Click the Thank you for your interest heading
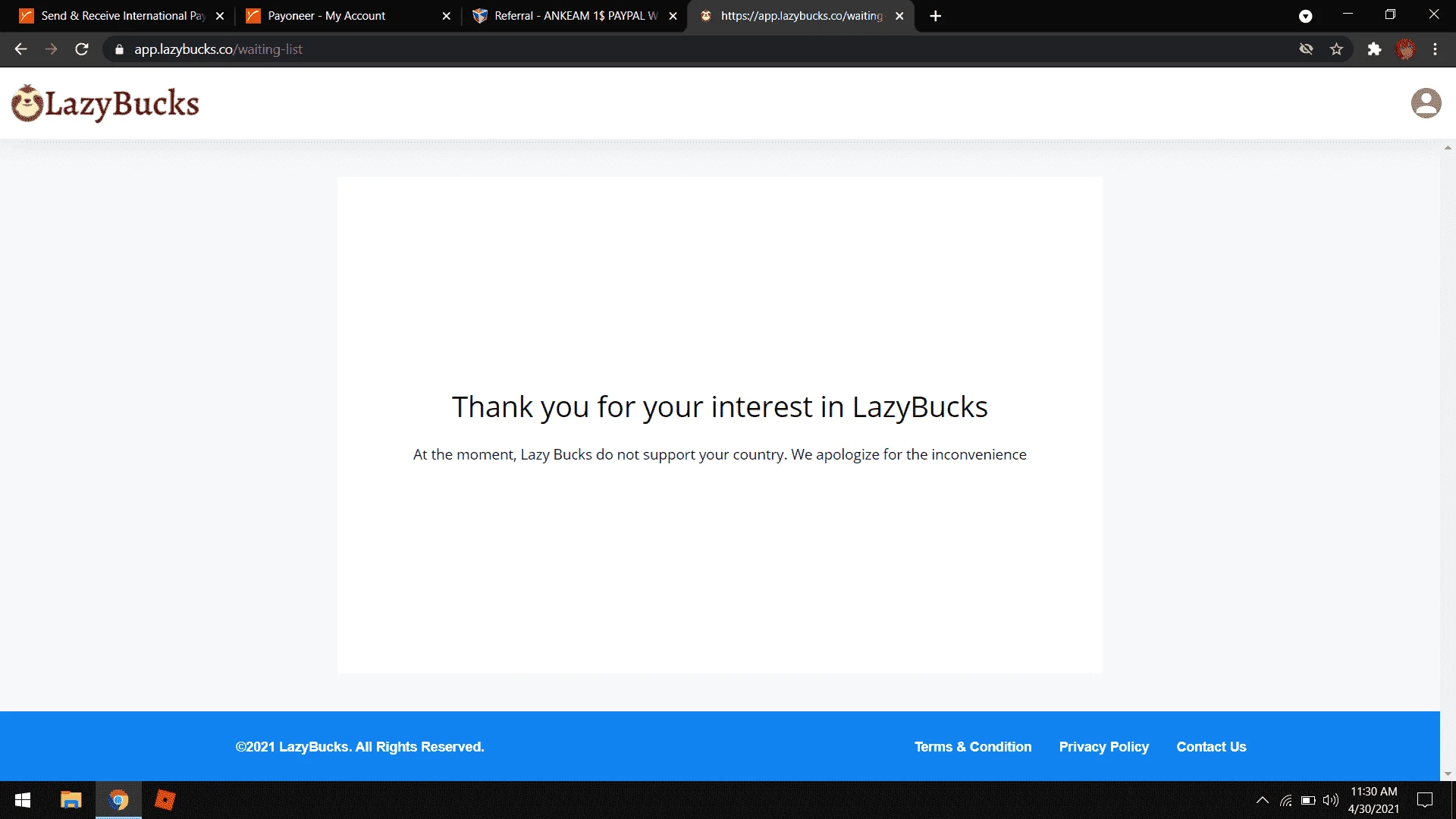The image size is (1456, 819). click(720, 407)
